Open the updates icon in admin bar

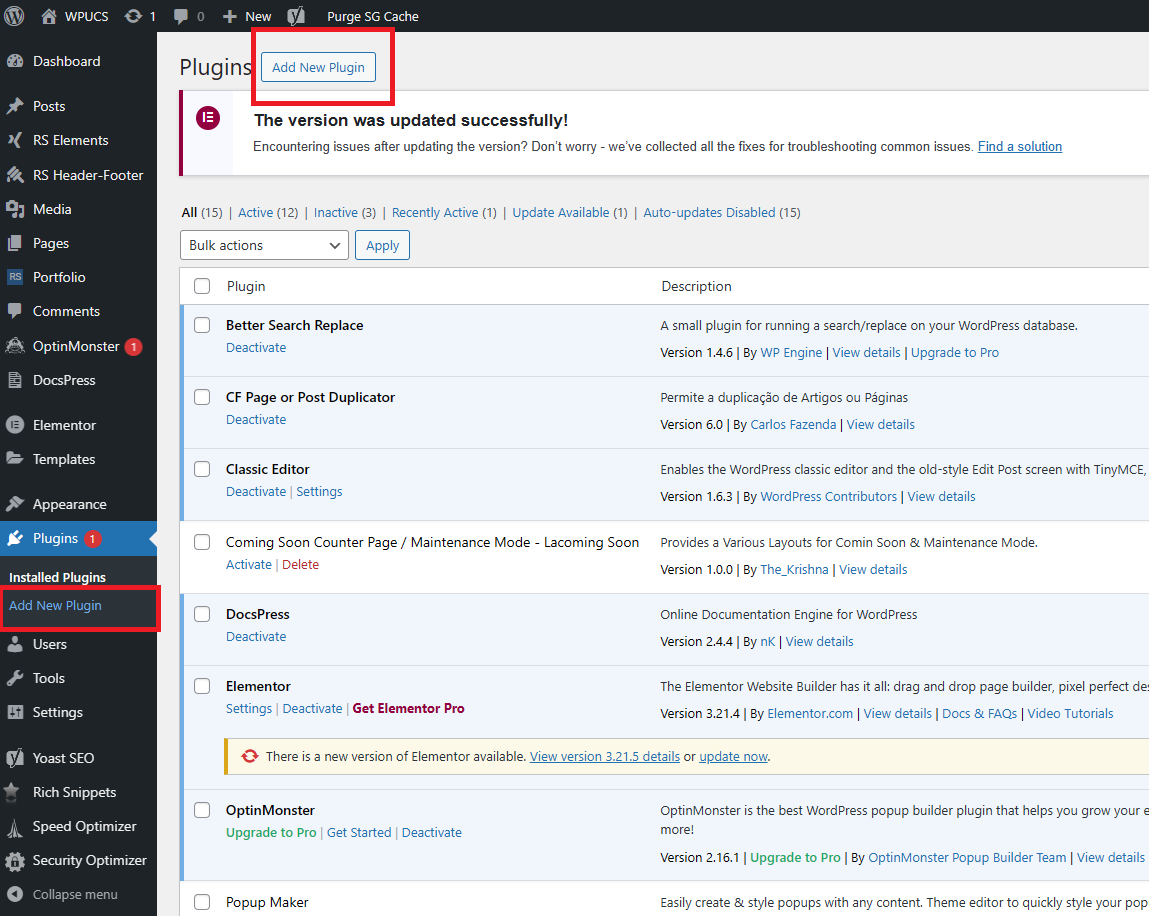[133, 16]
